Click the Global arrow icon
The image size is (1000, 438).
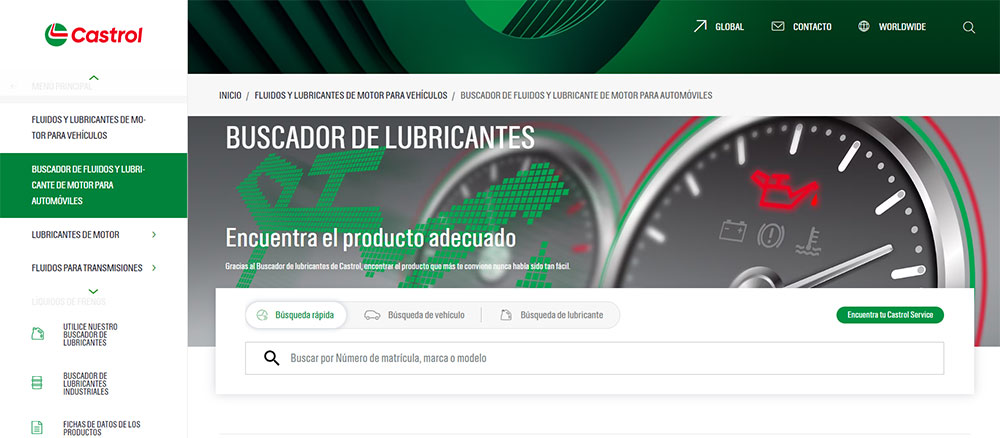pyautogui.click(x=700, y=27)
